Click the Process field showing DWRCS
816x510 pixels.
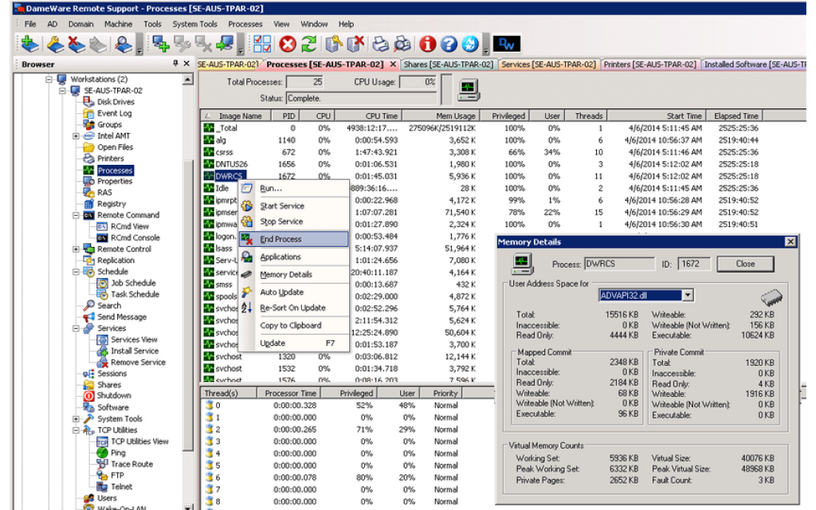[x=619, y=264]
